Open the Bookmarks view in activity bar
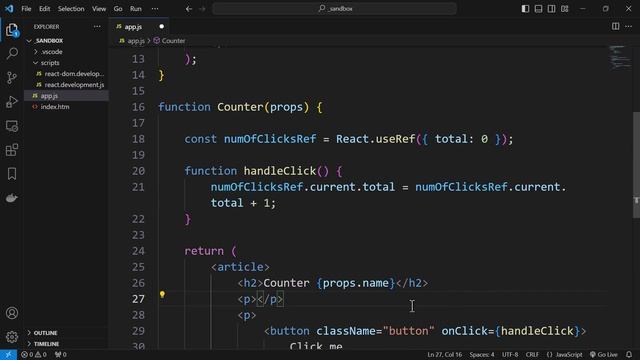 pyautogui.click(x=12, y=174)
